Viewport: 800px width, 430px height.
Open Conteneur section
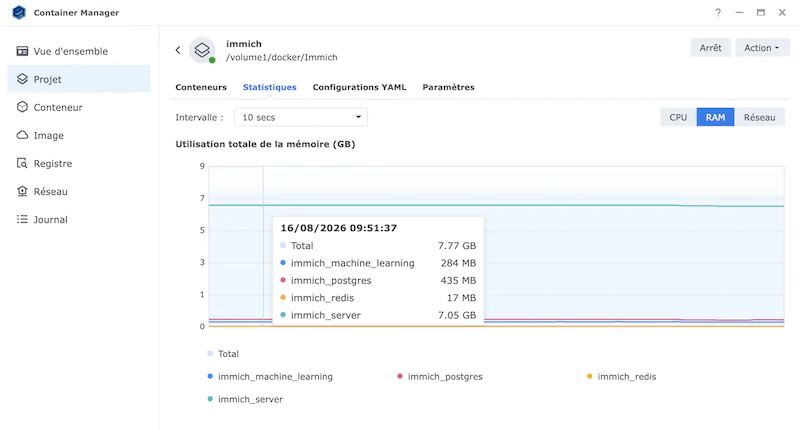[79, 107]
